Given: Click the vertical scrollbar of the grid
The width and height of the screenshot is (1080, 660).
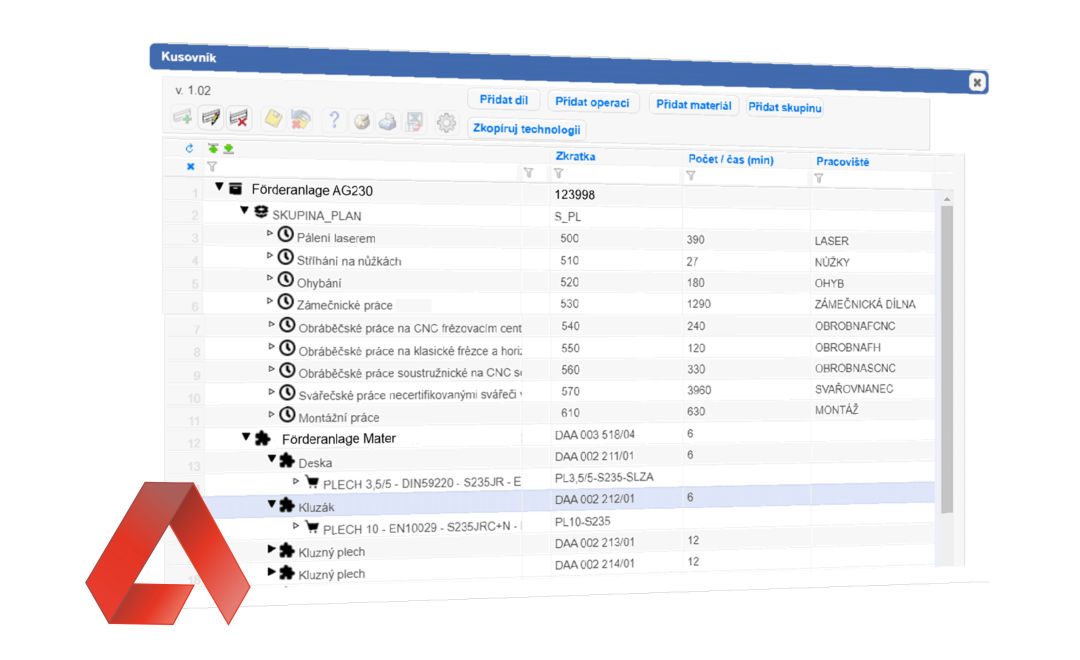Looking at the screenshot, I should [x=946, y=350].
